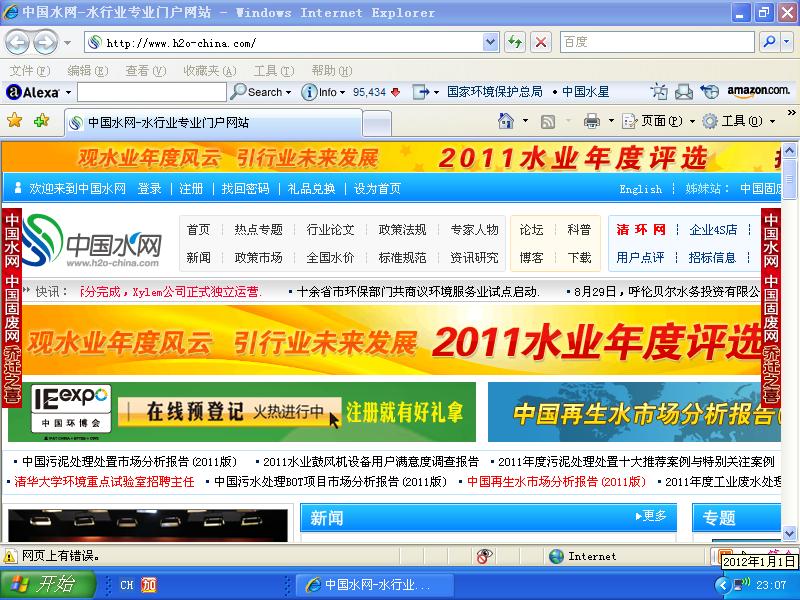Click the vertical scrollbar down arrow
The image size is (800, 600).
[x=790, y=534]
